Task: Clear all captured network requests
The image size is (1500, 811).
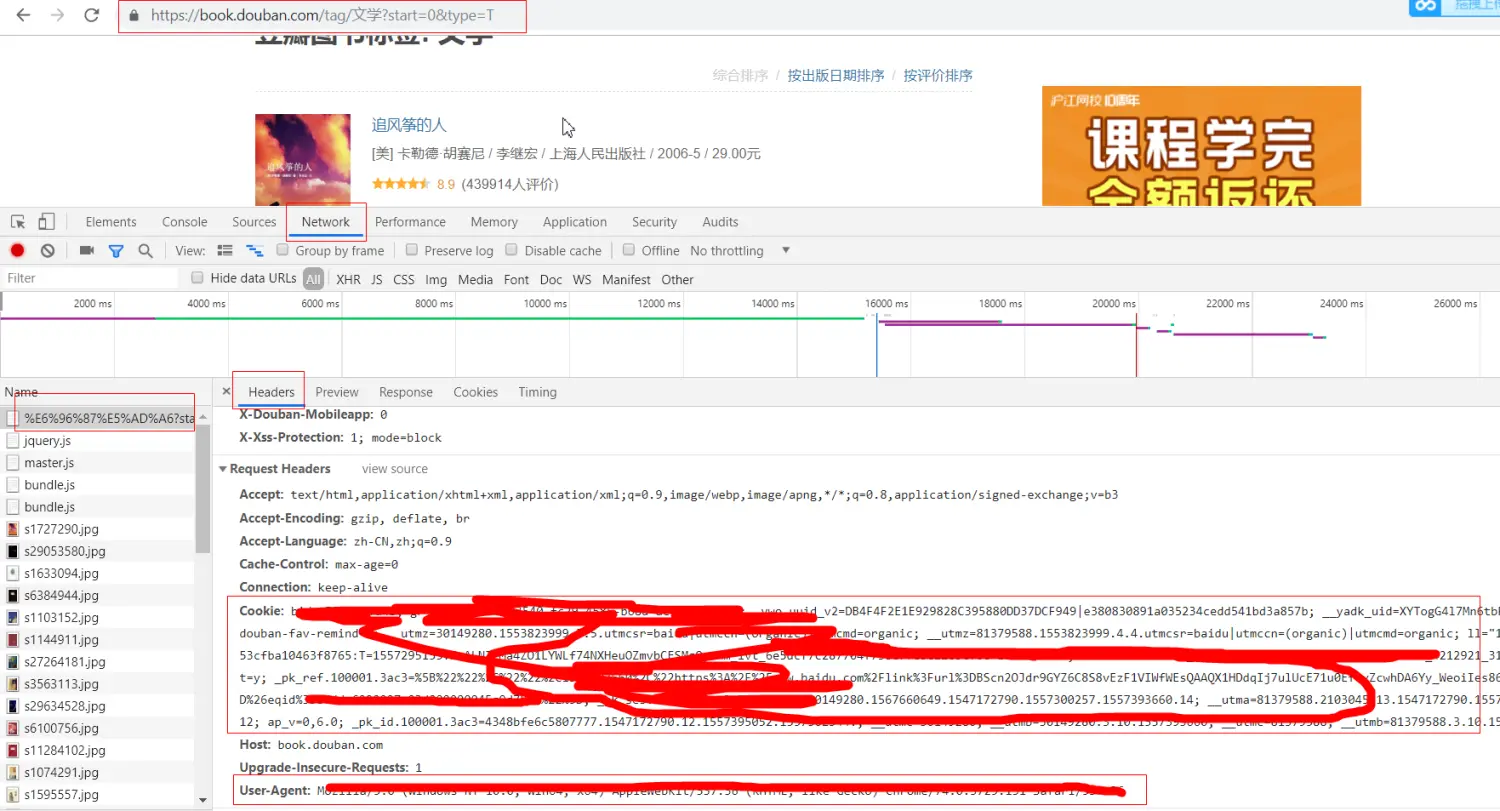Action: click(x=47, y=250)
